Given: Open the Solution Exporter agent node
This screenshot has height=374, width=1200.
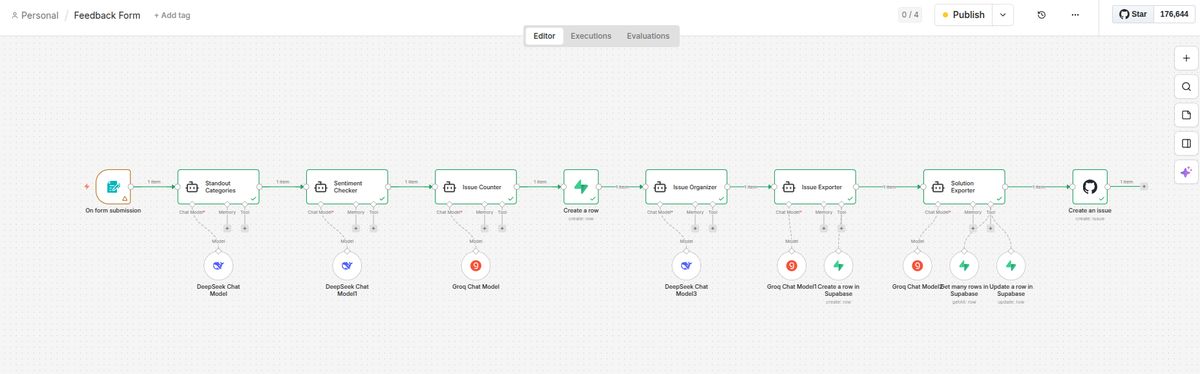Looking at the screenshot, I should (964, 186).
